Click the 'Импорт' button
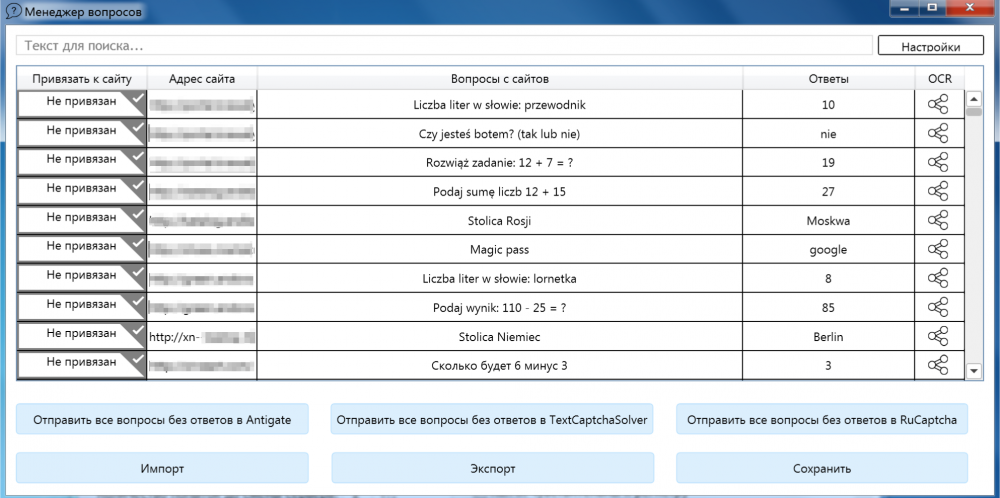This screenshot has width=1000, height=498. point(162,469)
